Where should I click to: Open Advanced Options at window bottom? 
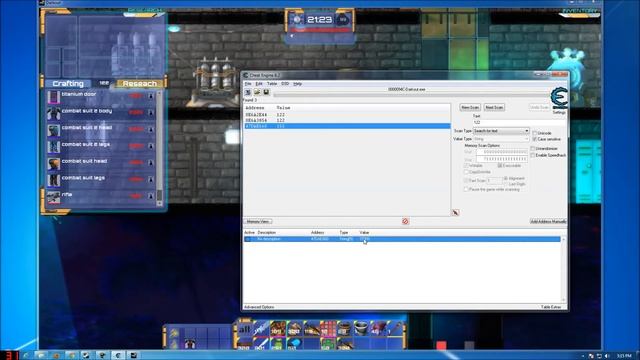[259, 307]
